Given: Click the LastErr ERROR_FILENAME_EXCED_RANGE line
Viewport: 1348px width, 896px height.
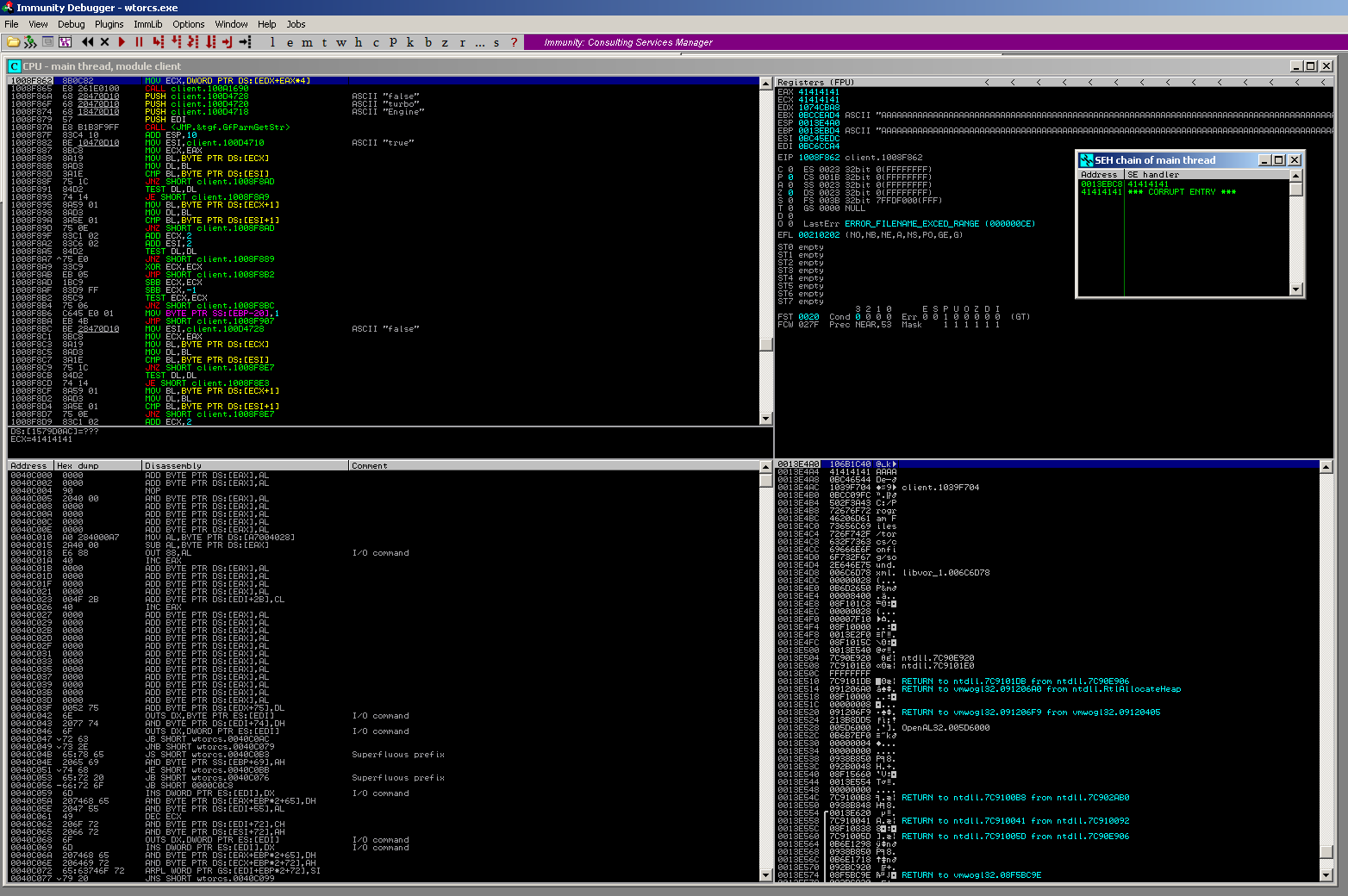Looking at the screenshot, I should [x=919, y=224].
